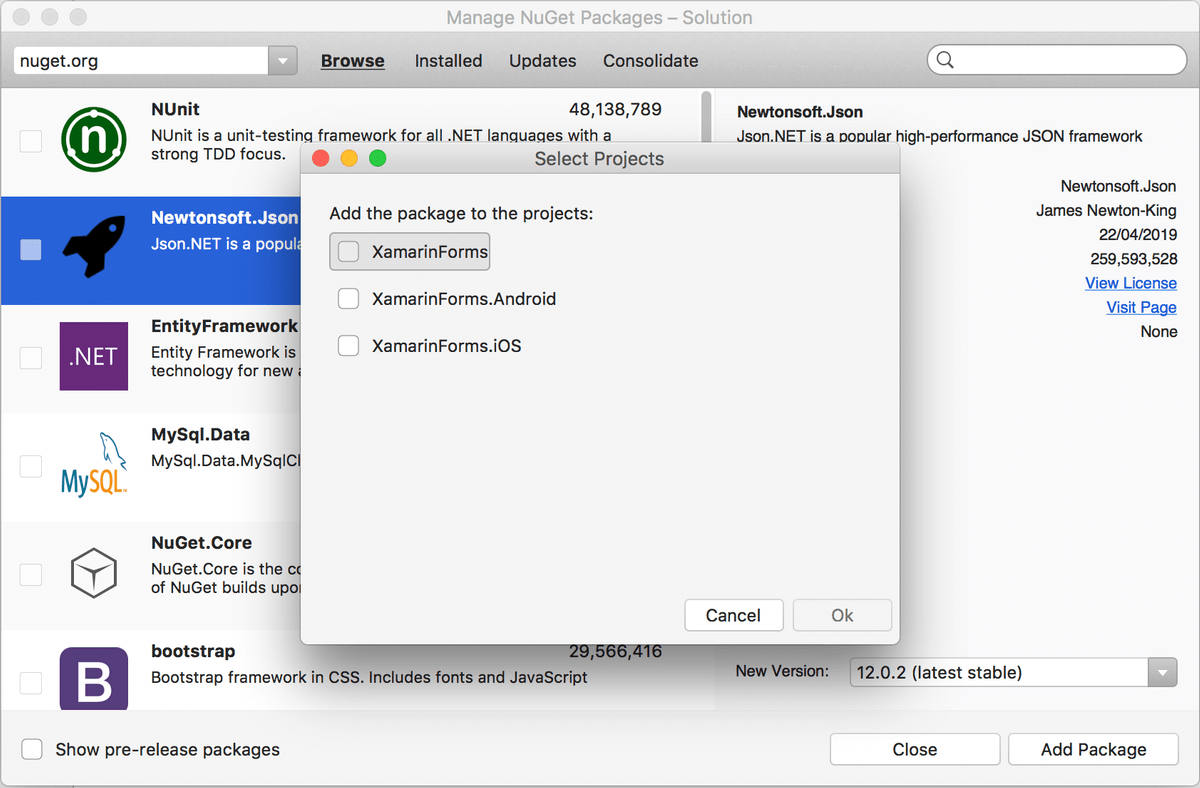This screenshot has height=788, width=1200.
Task: Select the Newtonsoft.Json selection checkbox
Action: (x=31, y=250)
